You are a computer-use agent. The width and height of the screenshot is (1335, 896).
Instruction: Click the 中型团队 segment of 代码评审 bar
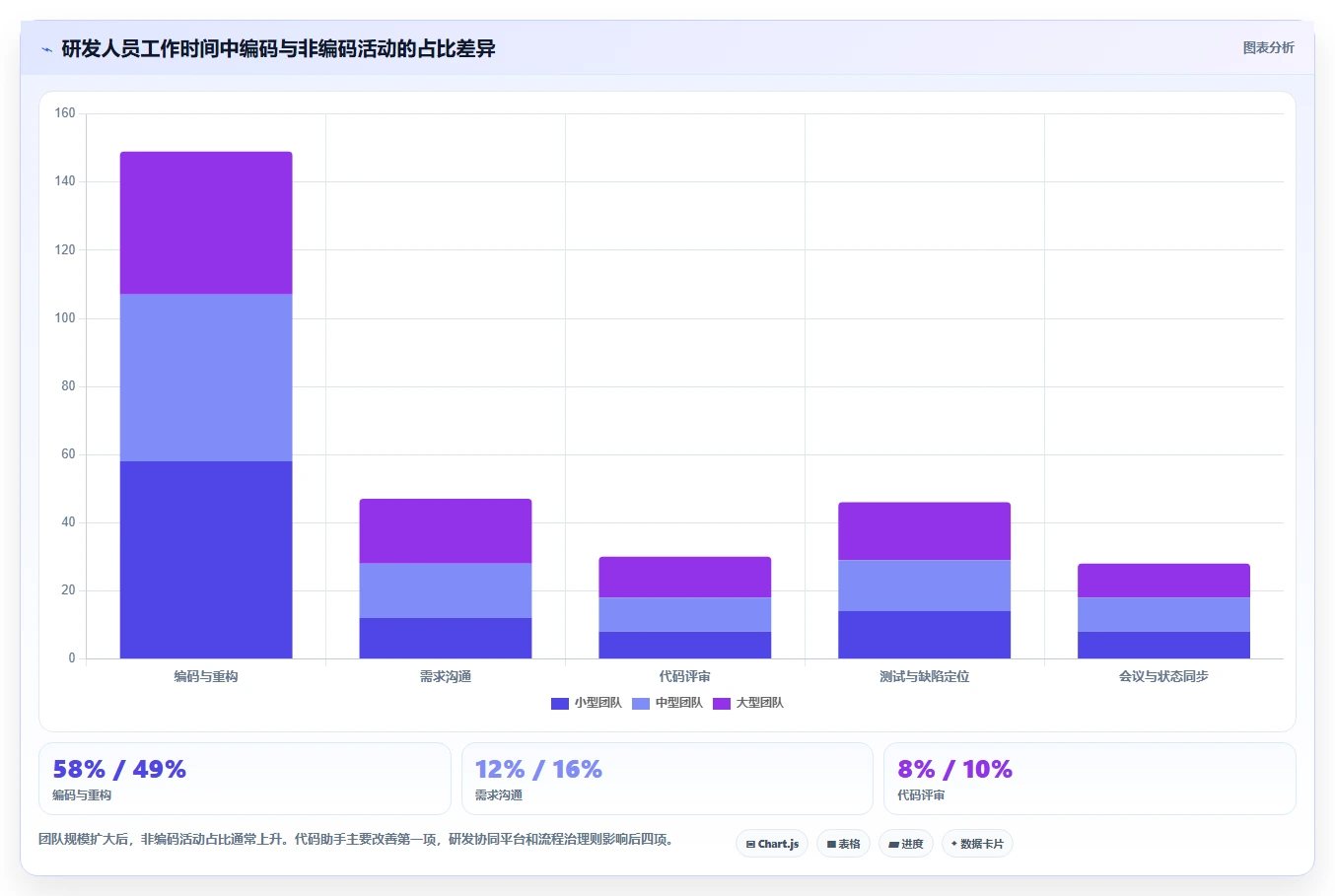click(685, 614)
